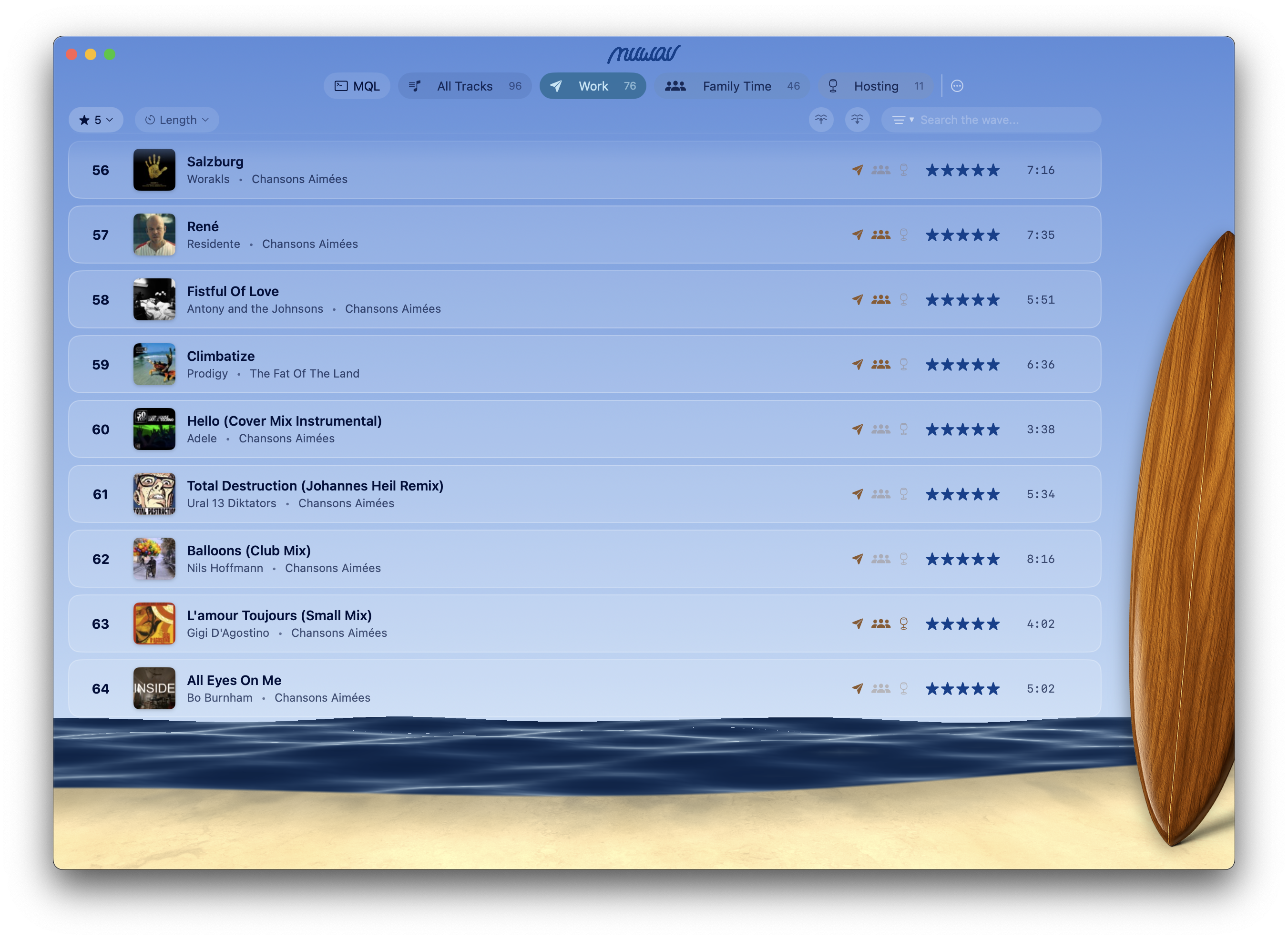Click the artist name Worakls

point(208,179)
